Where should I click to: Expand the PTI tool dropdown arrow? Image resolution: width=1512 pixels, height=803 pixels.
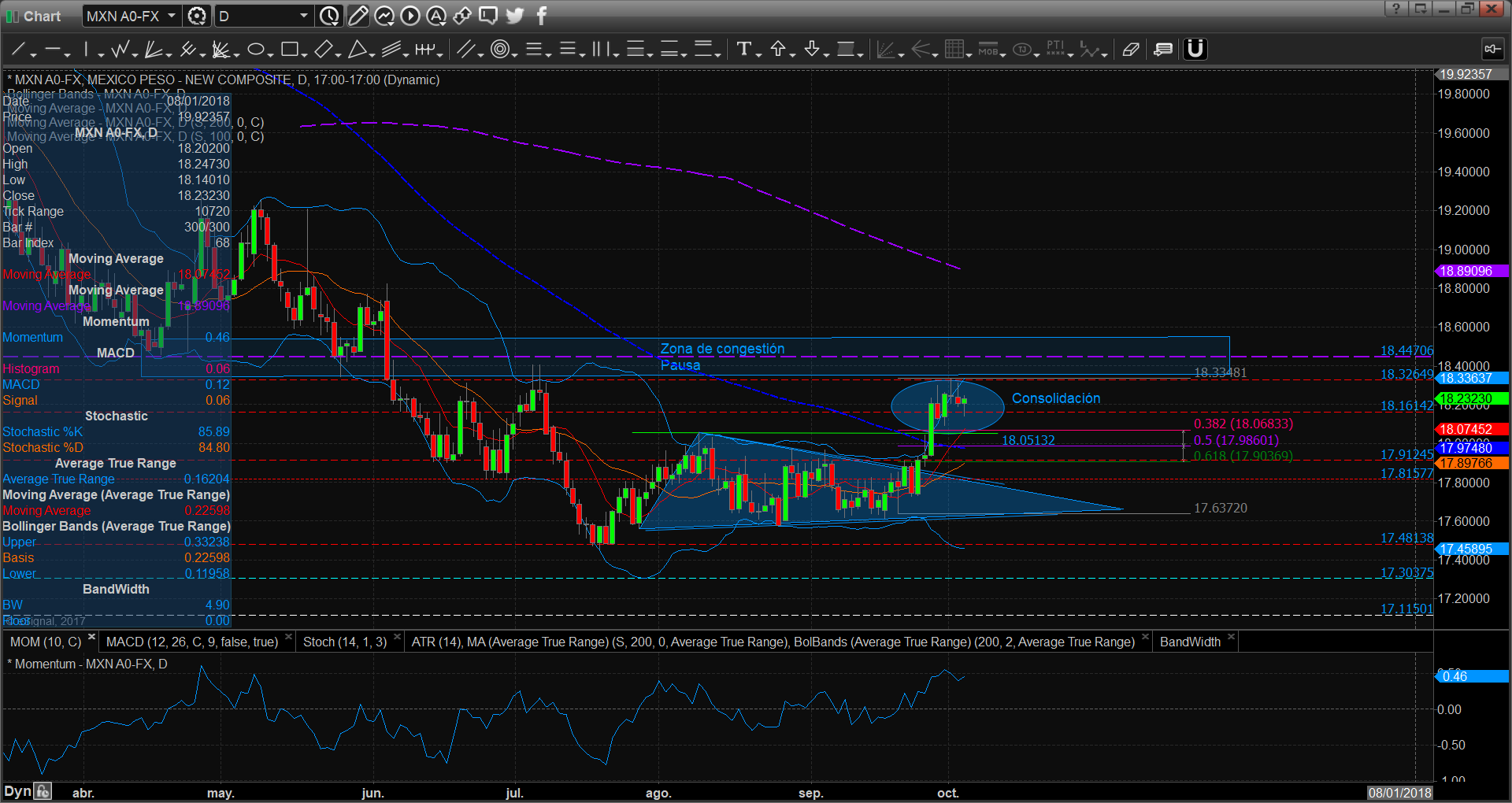click(x=1071, y=54)
